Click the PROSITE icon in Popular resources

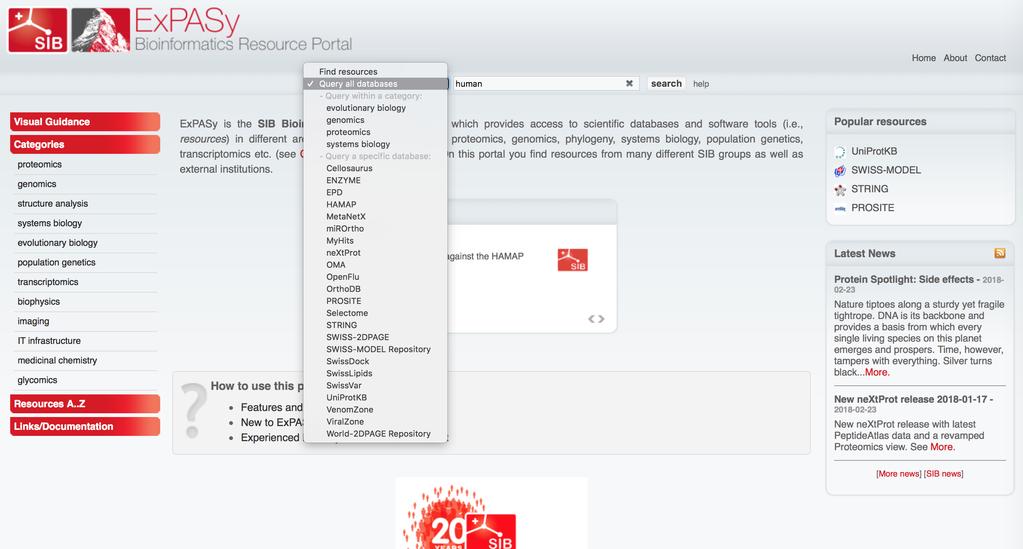click(840, 208)
